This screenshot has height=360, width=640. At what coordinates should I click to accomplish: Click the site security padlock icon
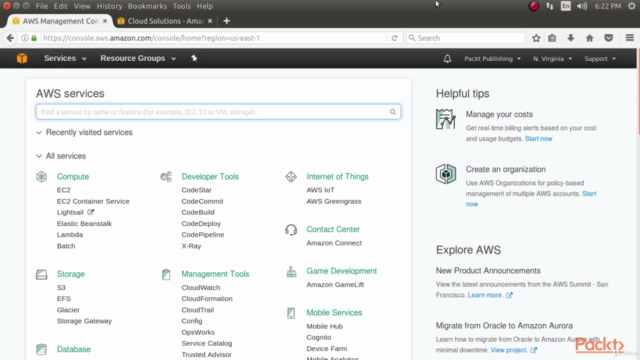click(34, 38)
